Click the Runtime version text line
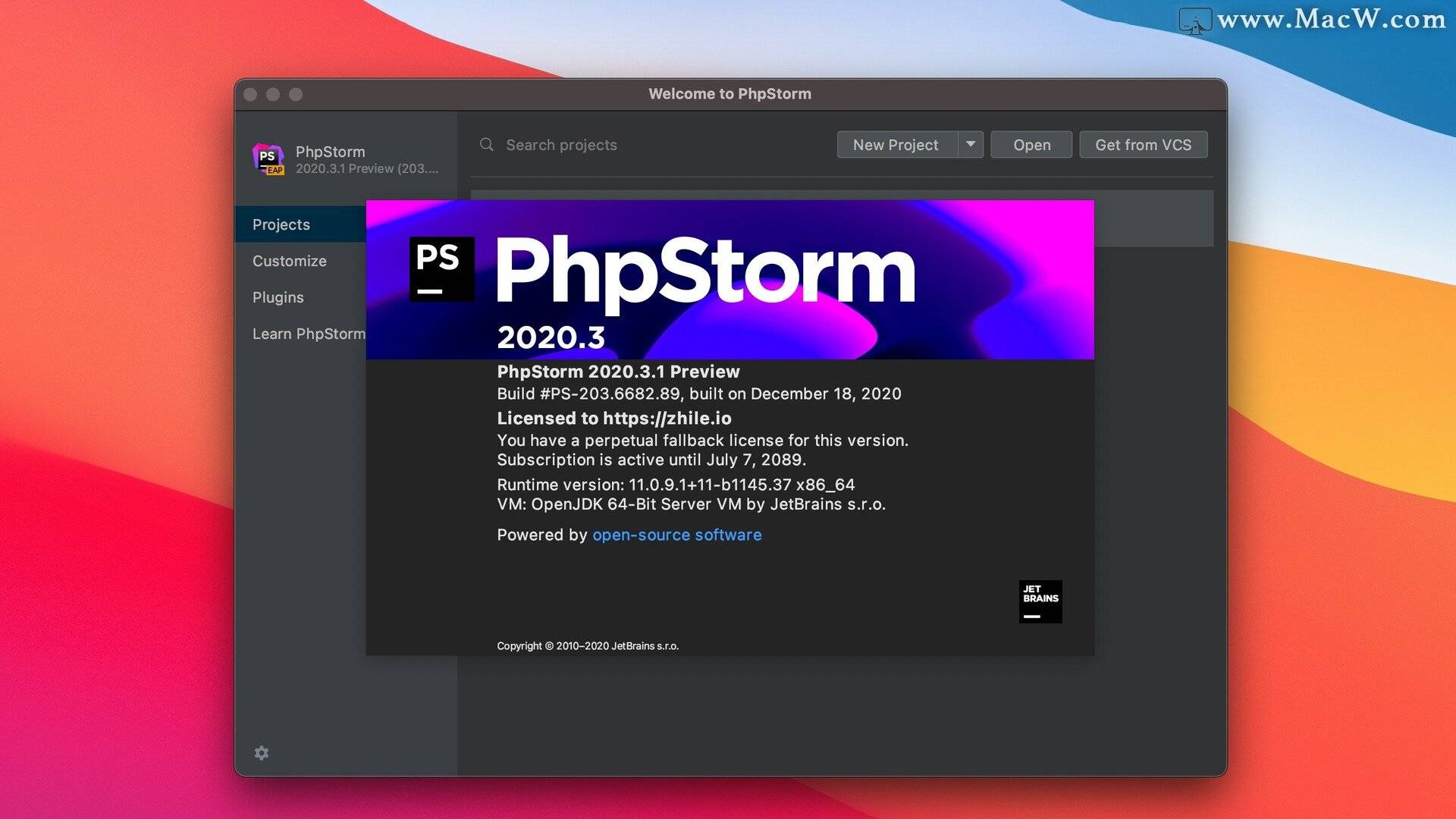The width and height of the screenshot is (1456, 819). point(676,485)
